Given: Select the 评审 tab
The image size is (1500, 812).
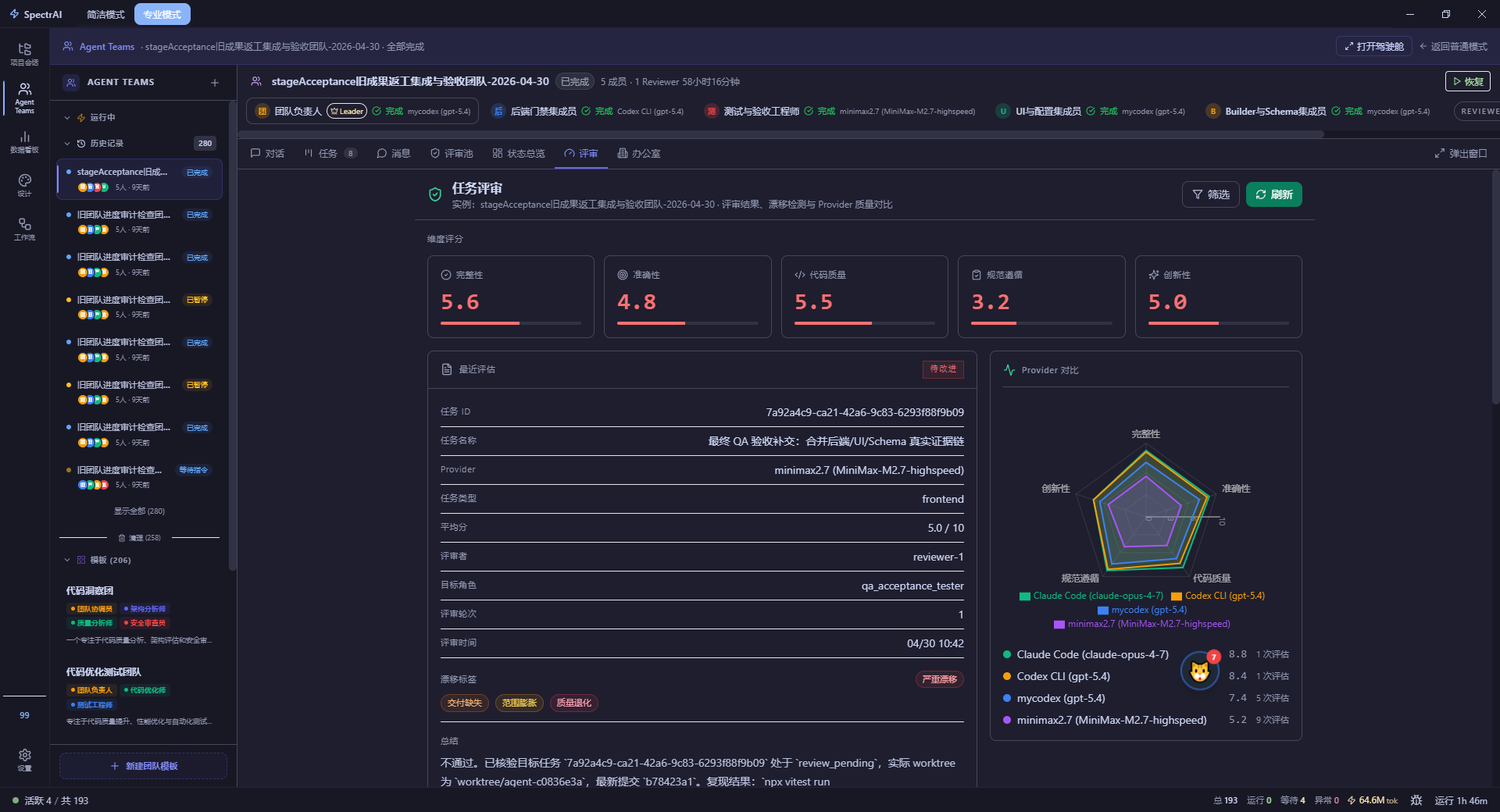Looking at the screenshot, I should (x=581, y=153).
